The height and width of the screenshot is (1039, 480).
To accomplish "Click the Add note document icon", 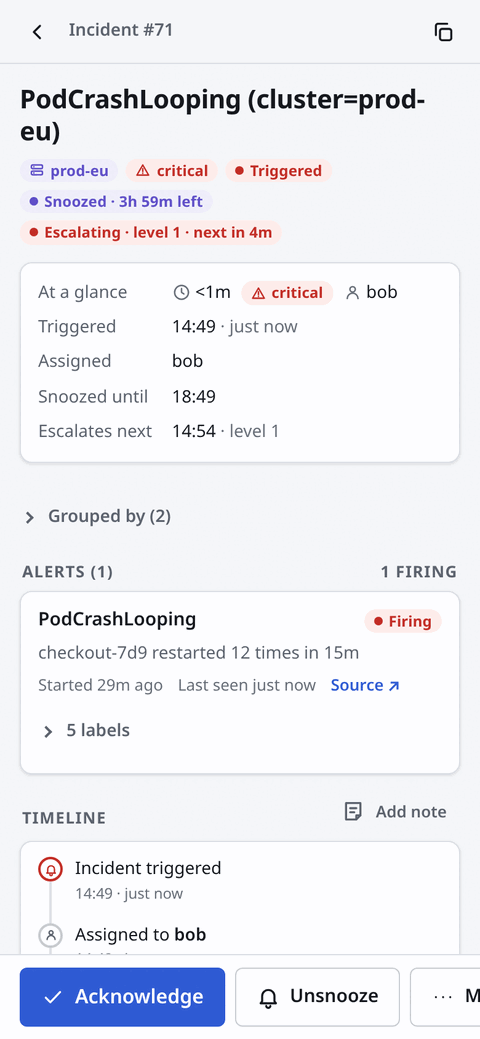I will pos(353,812).
